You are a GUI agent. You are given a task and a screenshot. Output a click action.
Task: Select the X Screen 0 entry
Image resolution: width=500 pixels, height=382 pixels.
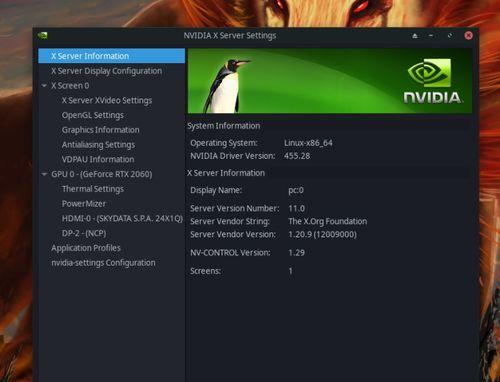[x=70, y=86]
